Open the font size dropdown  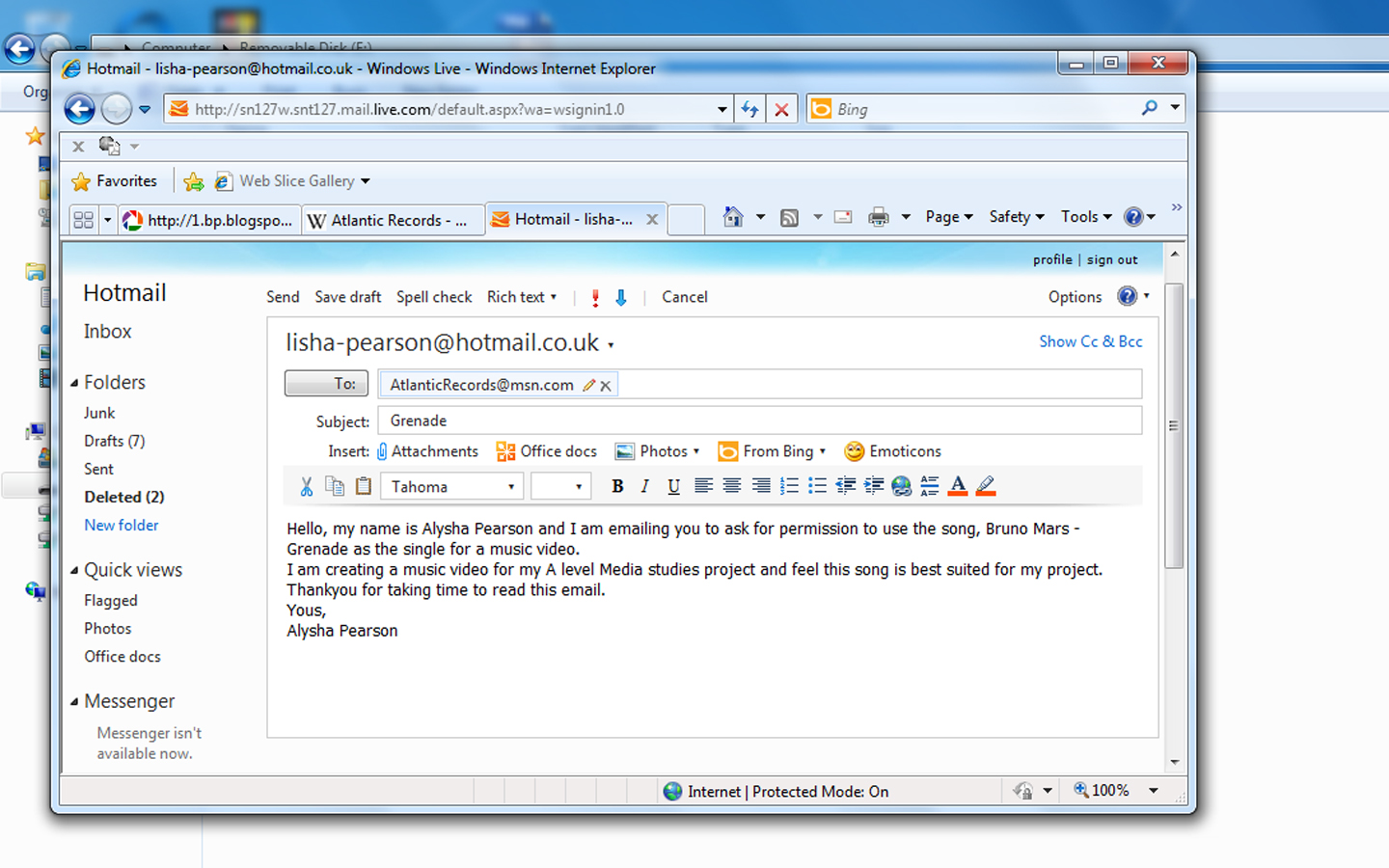click(x=561, y=487)
